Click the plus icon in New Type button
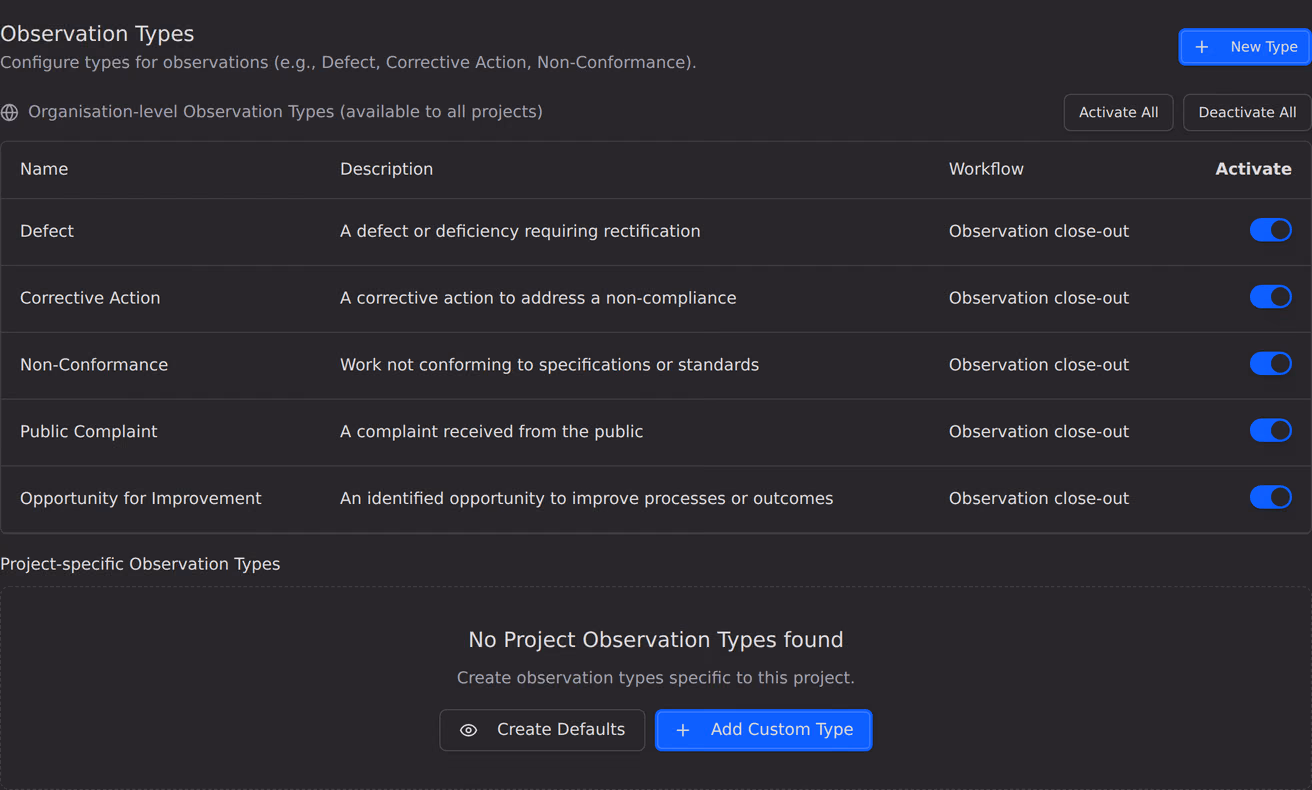1312x790 pixels. pos(1202,47)
